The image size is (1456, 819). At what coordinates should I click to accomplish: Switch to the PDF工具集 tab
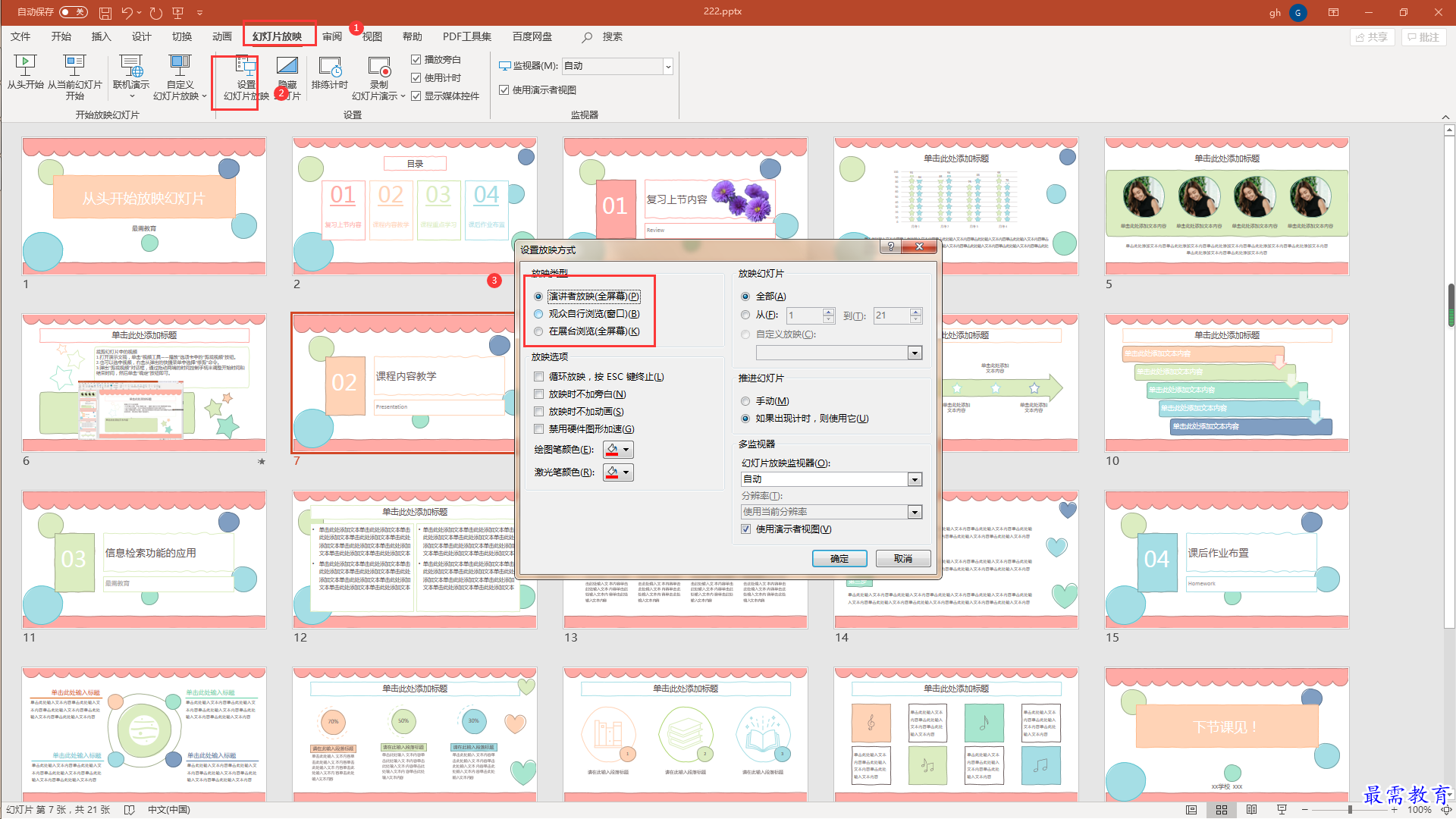tap(467, 36)
